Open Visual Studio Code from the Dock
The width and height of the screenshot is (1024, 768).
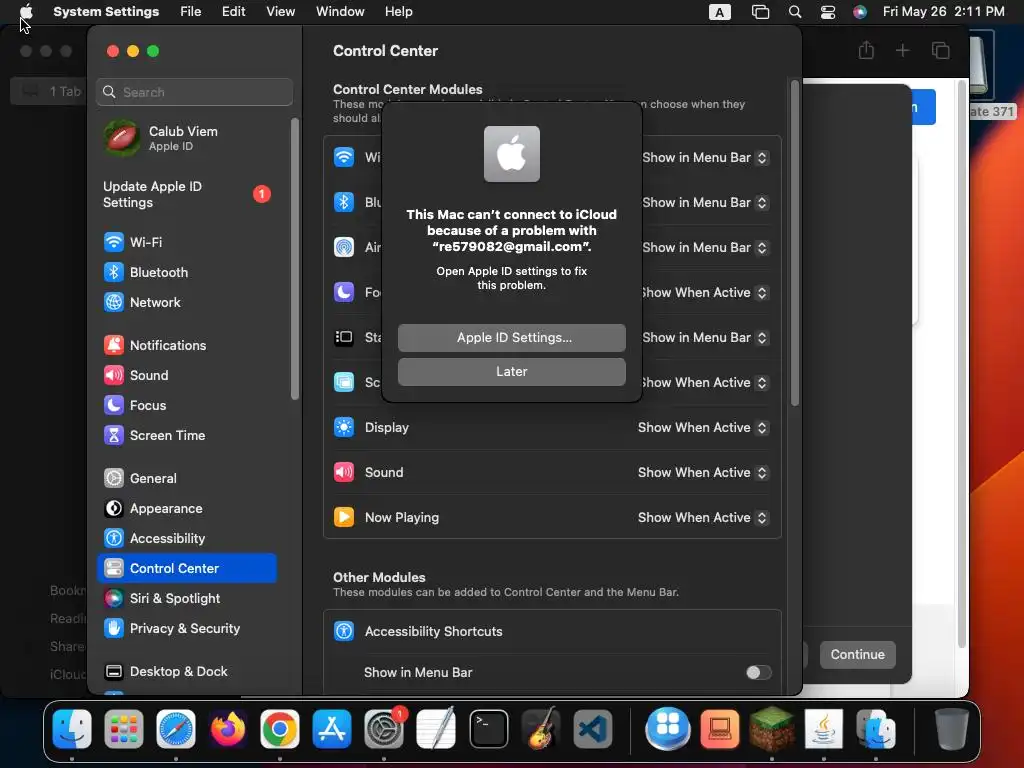click(x=592, y=729)
